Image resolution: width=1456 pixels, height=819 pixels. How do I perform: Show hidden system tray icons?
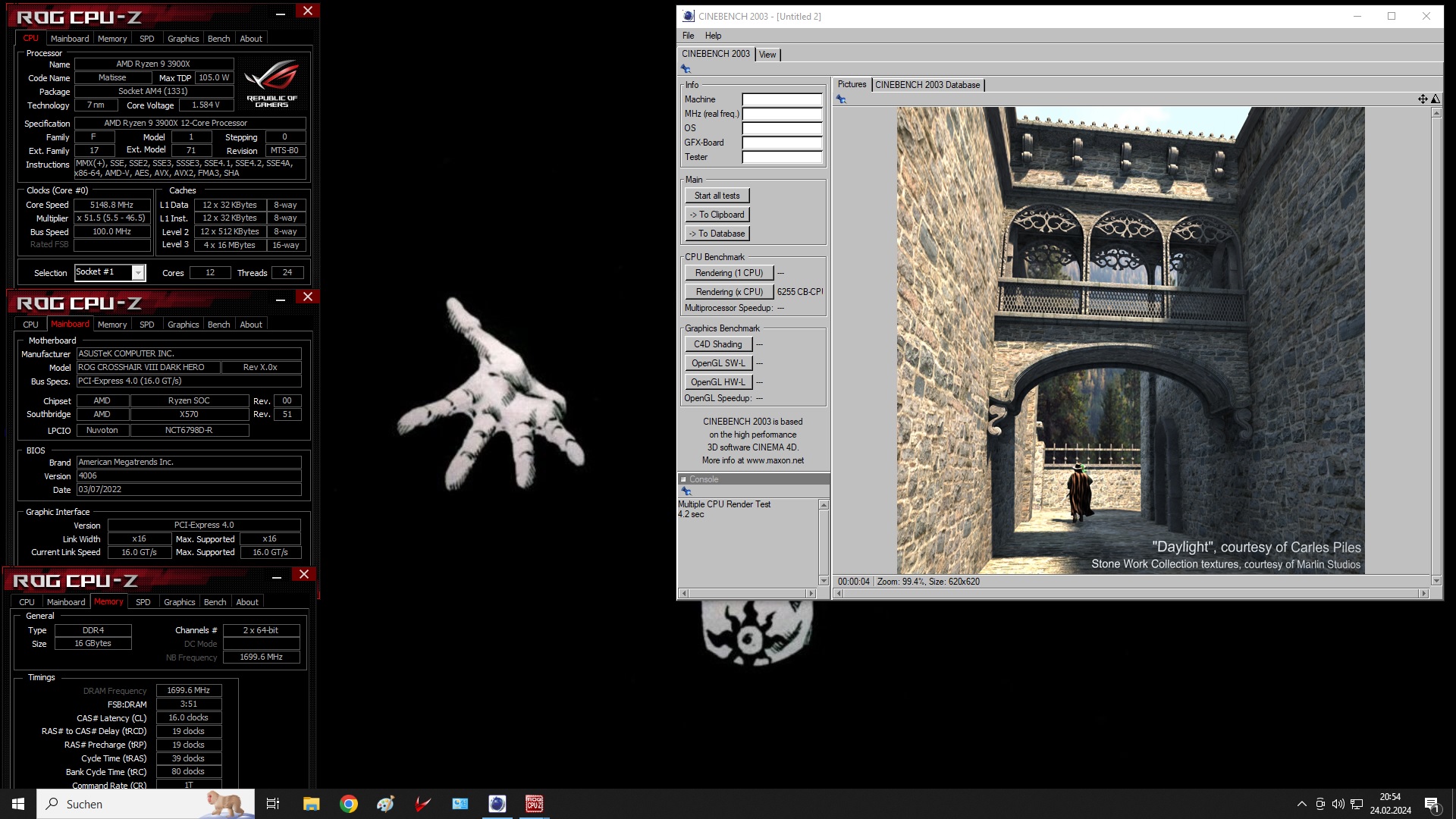pos(1302,804)
